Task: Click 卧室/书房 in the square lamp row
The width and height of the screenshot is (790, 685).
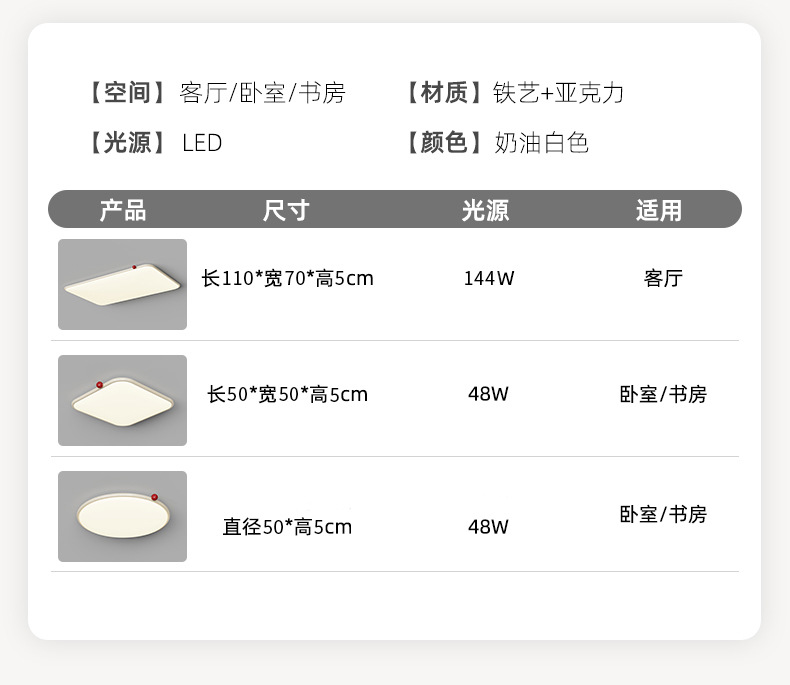Action: click(663, 395)
